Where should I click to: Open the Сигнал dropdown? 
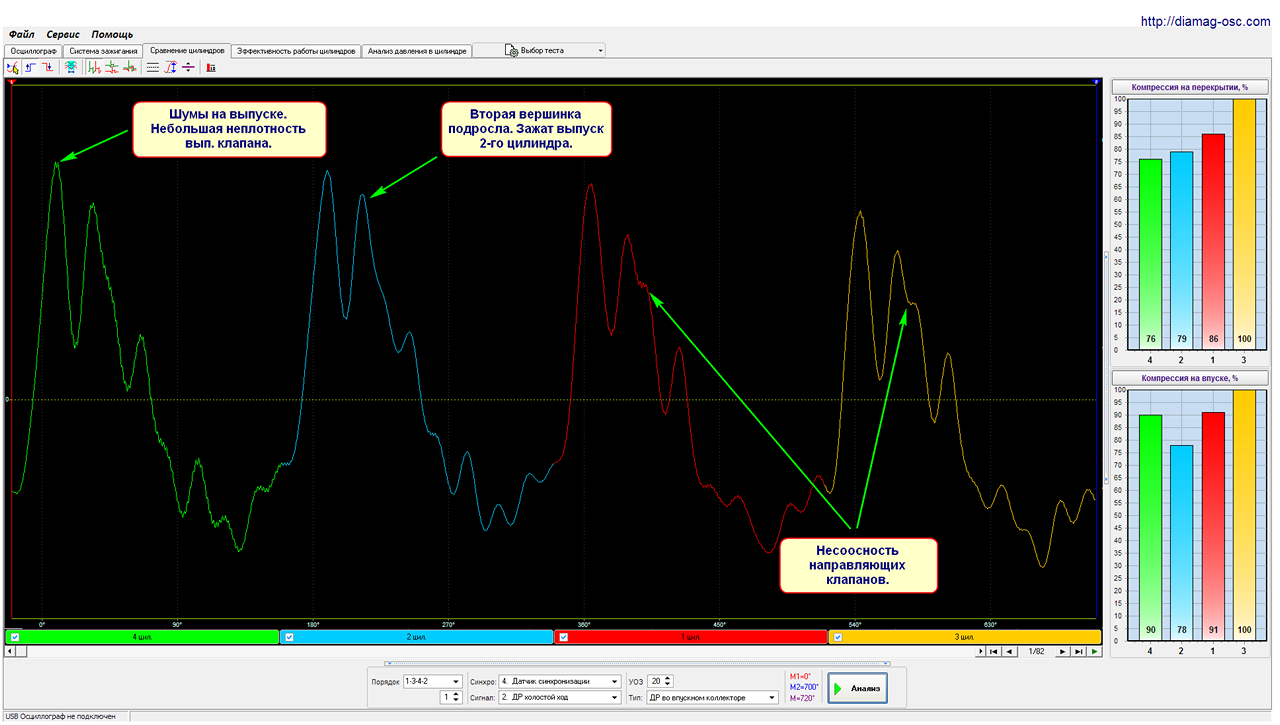pos(560,697)
